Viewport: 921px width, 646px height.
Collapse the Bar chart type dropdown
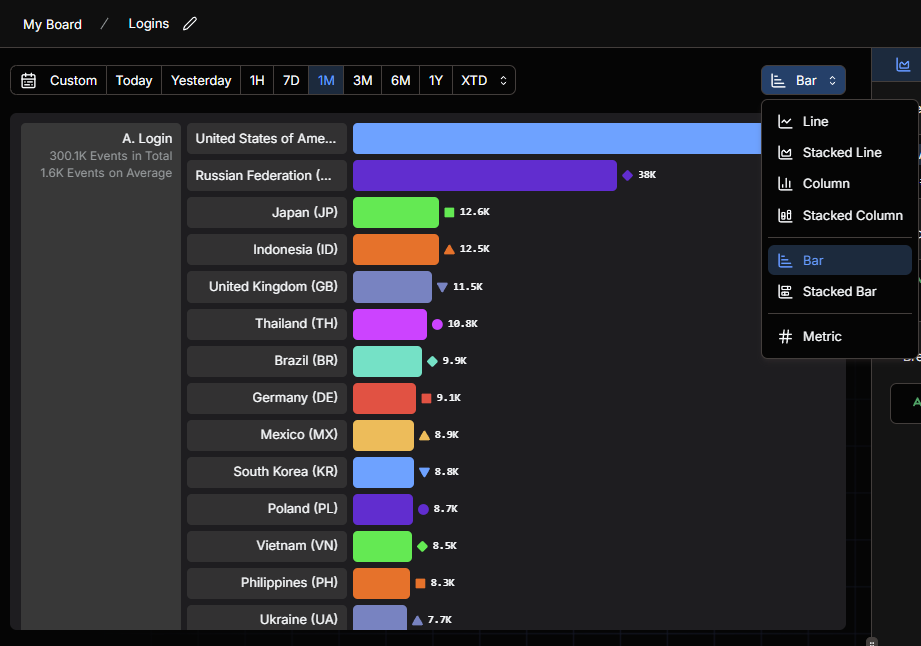click(x=803, y=80)
